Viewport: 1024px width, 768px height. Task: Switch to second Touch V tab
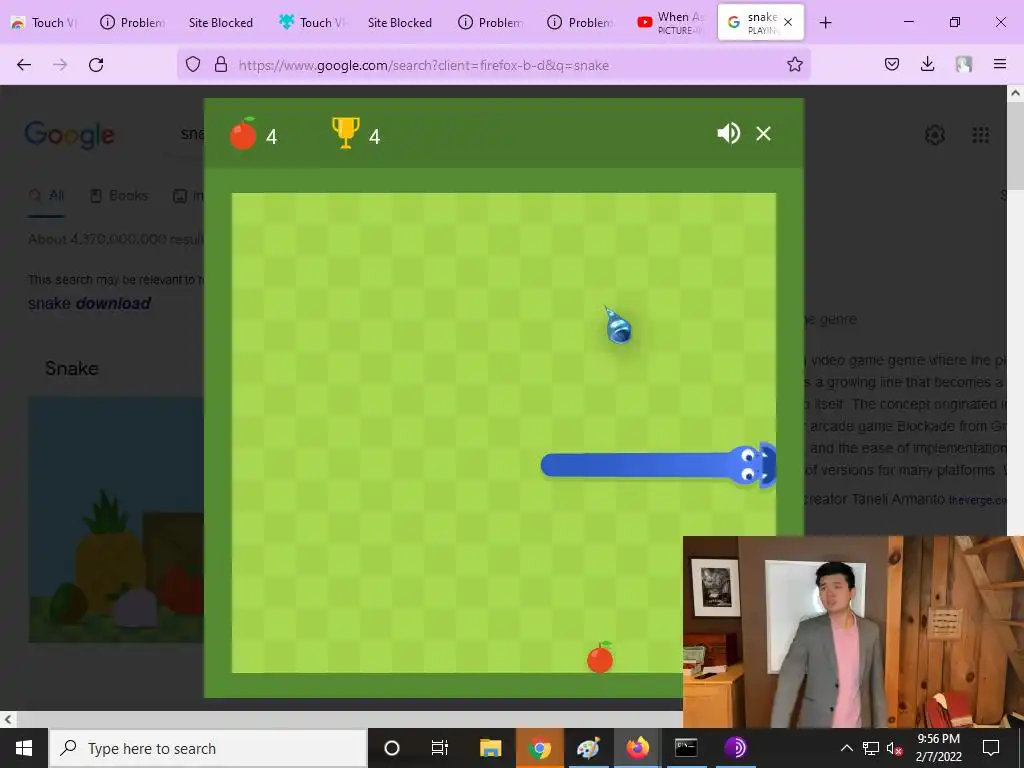[x=311, y=23]
